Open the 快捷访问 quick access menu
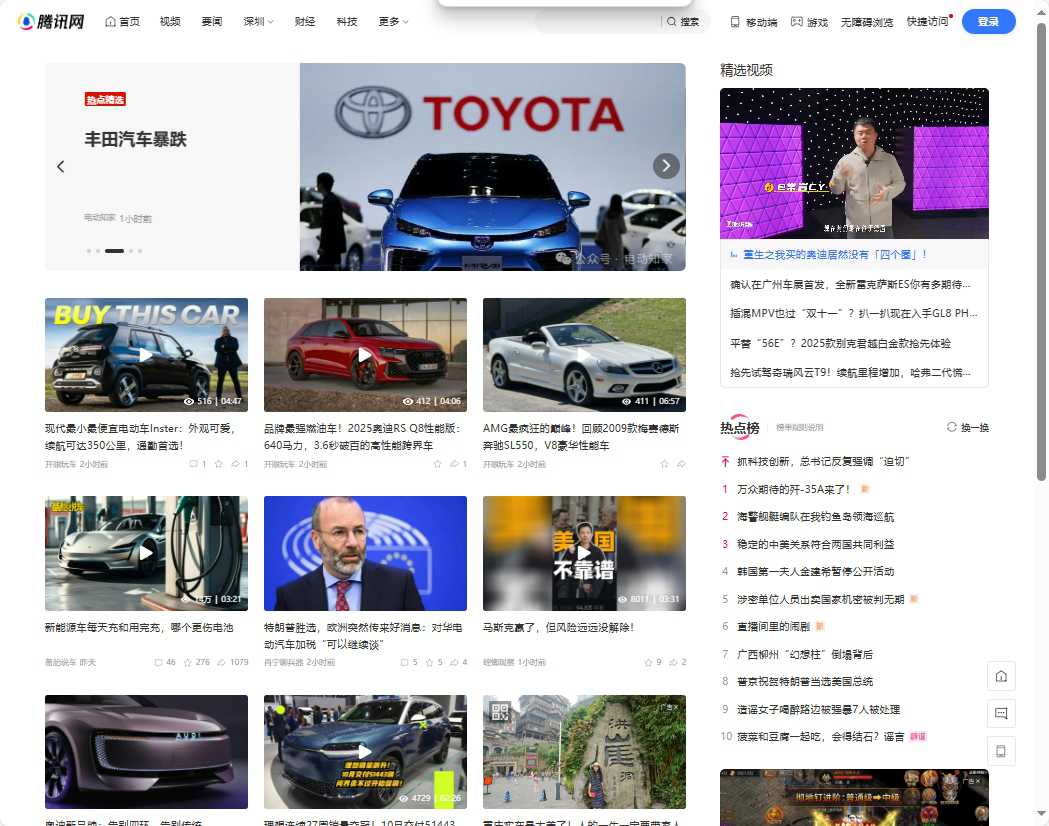1049x826 pixels. pyautogui.click(x=927, y=21)
